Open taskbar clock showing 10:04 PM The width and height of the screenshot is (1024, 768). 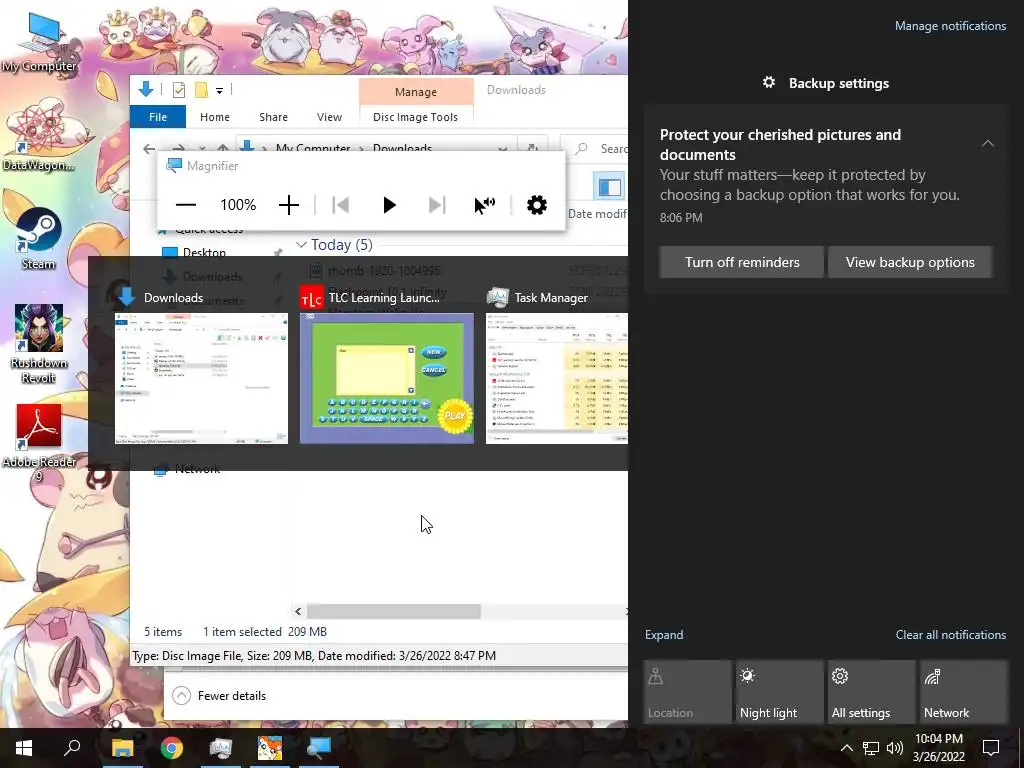[939, 748]
